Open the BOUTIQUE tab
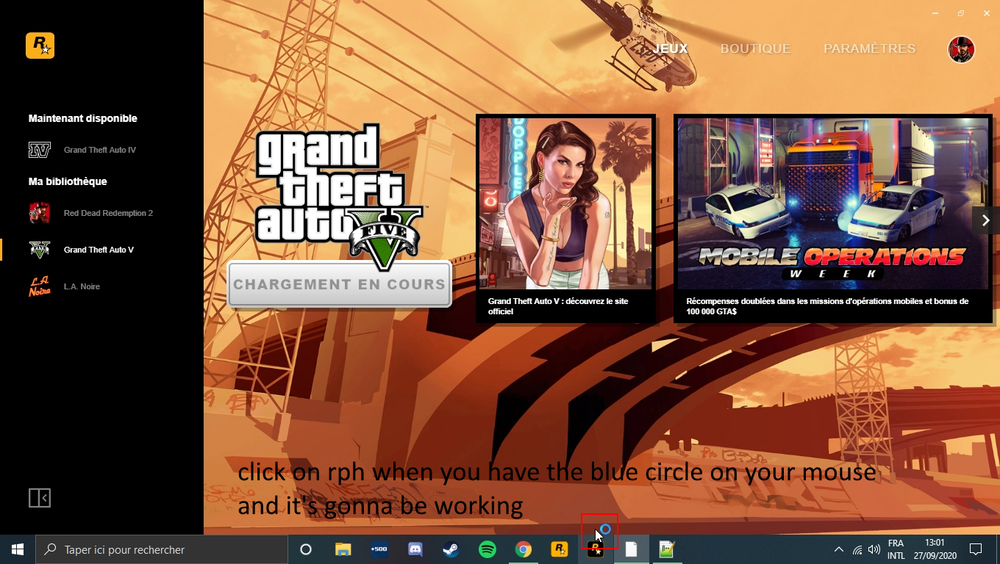1000x564 pixels. [x=755, y=48]
